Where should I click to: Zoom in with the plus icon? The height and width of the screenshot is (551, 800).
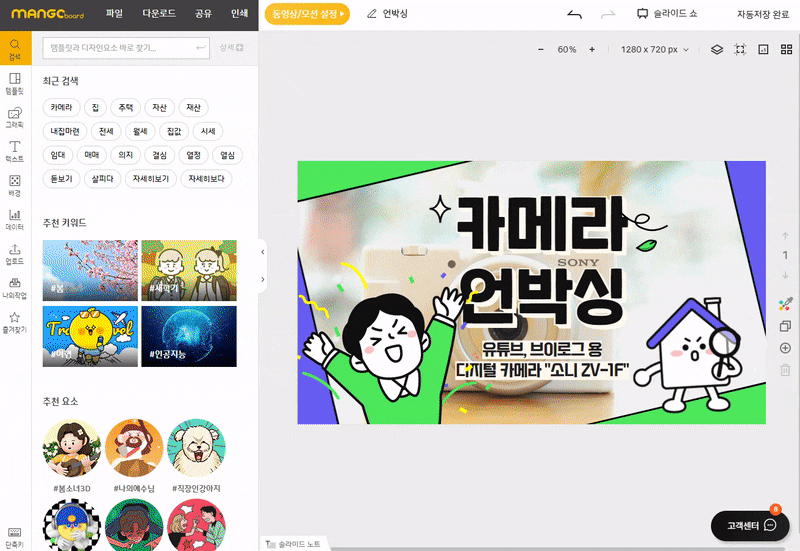tap(592, 49)
